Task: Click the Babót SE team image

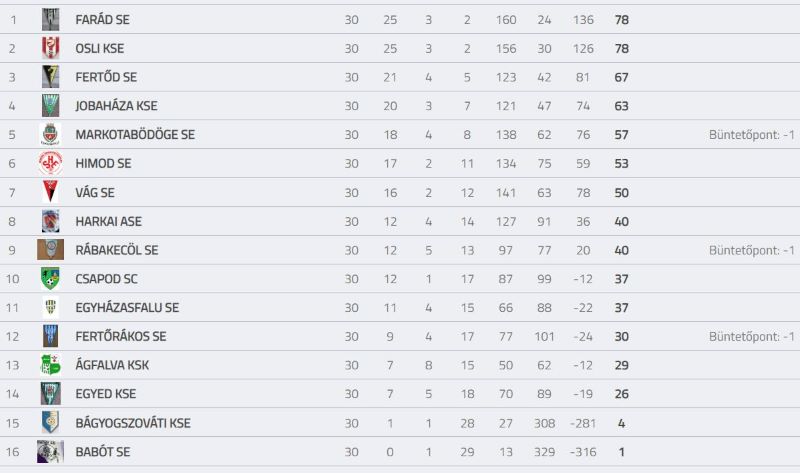Action: coord(50,452)
